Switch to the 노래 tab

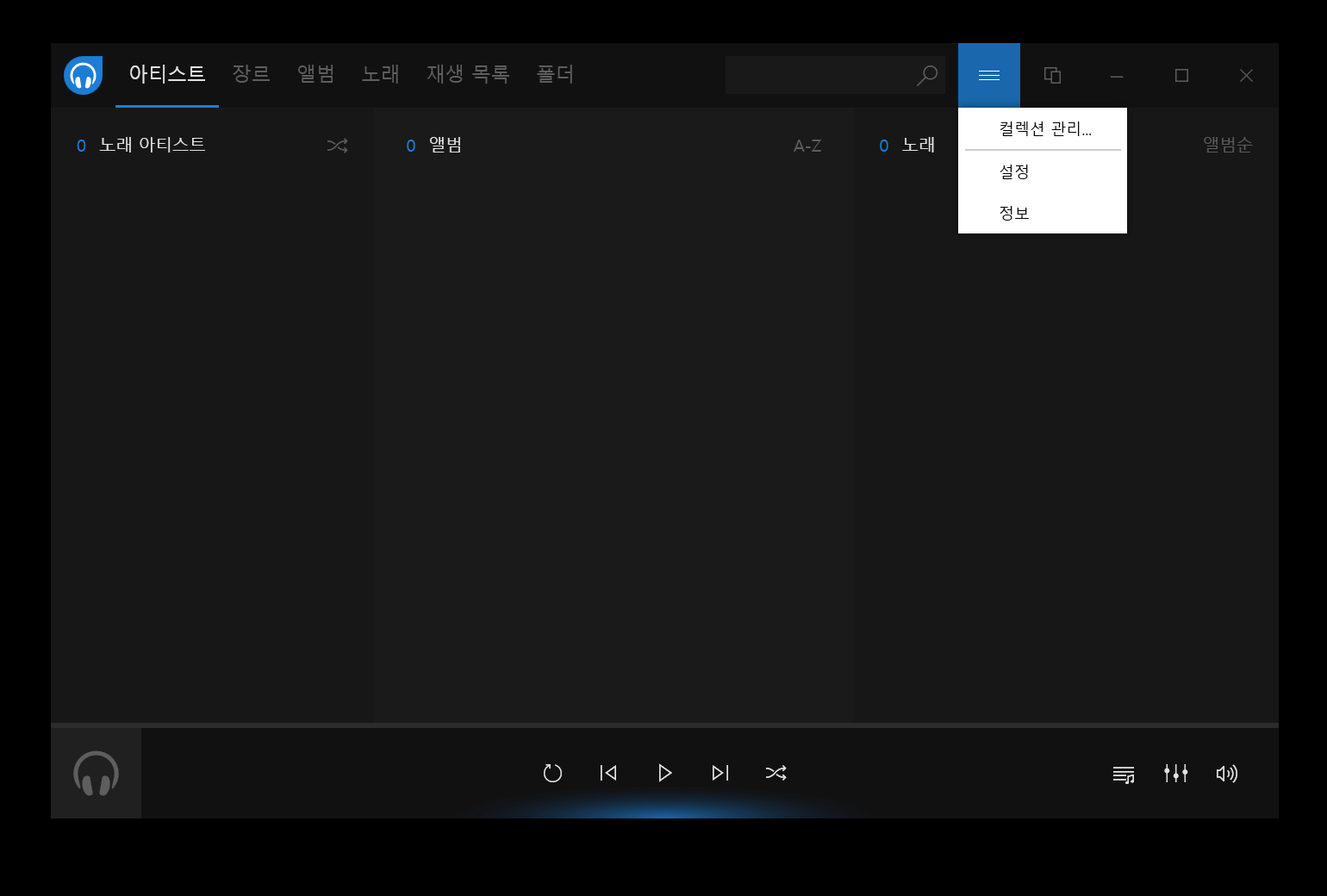381,74
